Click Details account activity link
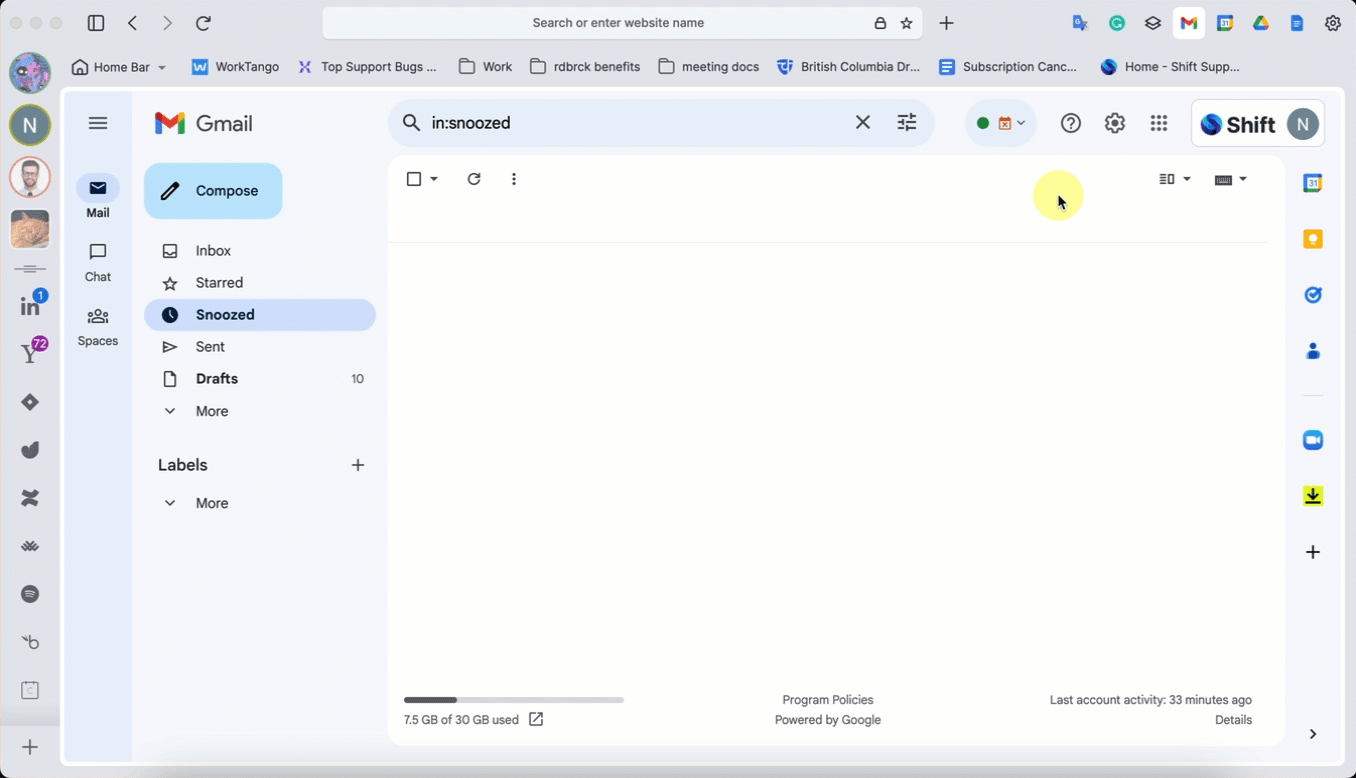Screen dimensions: 1356x778 (x=1233, y=720)
